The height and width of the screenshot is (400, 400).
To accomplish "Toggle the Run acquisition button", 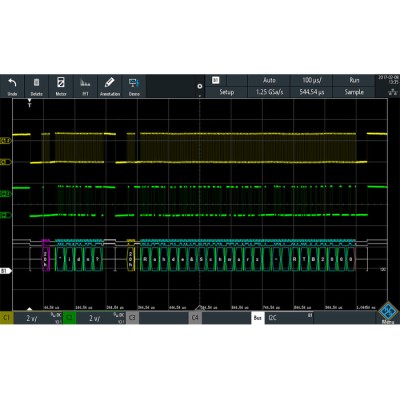I will tap(354, 80).
